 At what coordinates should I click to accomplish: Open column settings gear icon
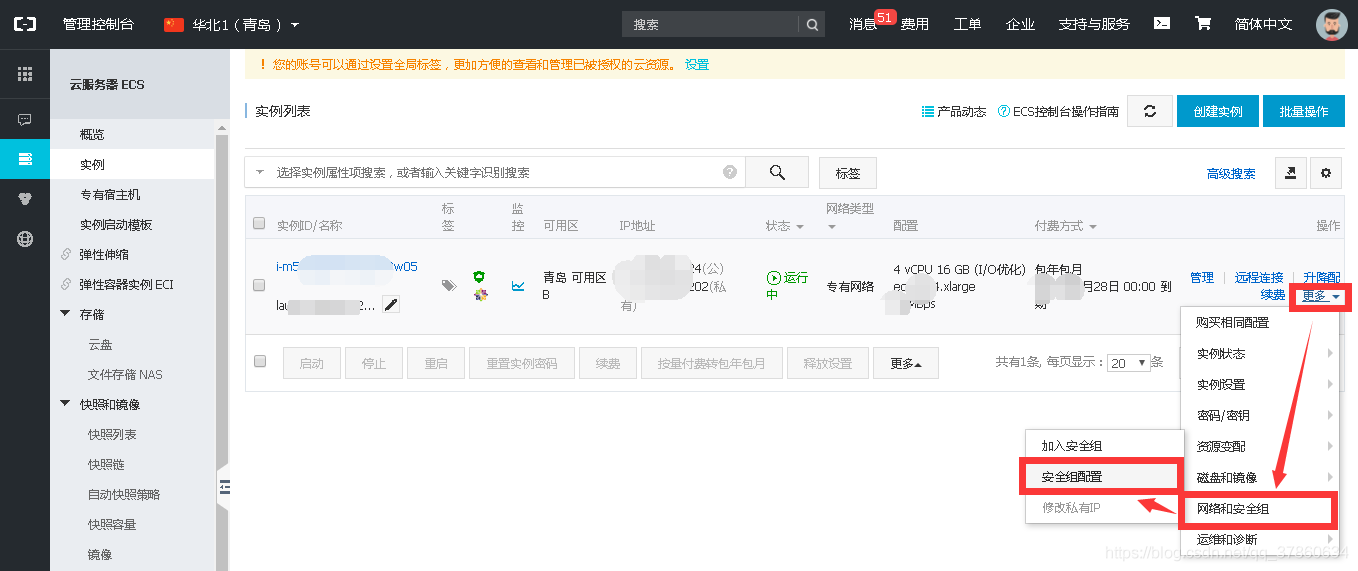(x=1326, y=172)
